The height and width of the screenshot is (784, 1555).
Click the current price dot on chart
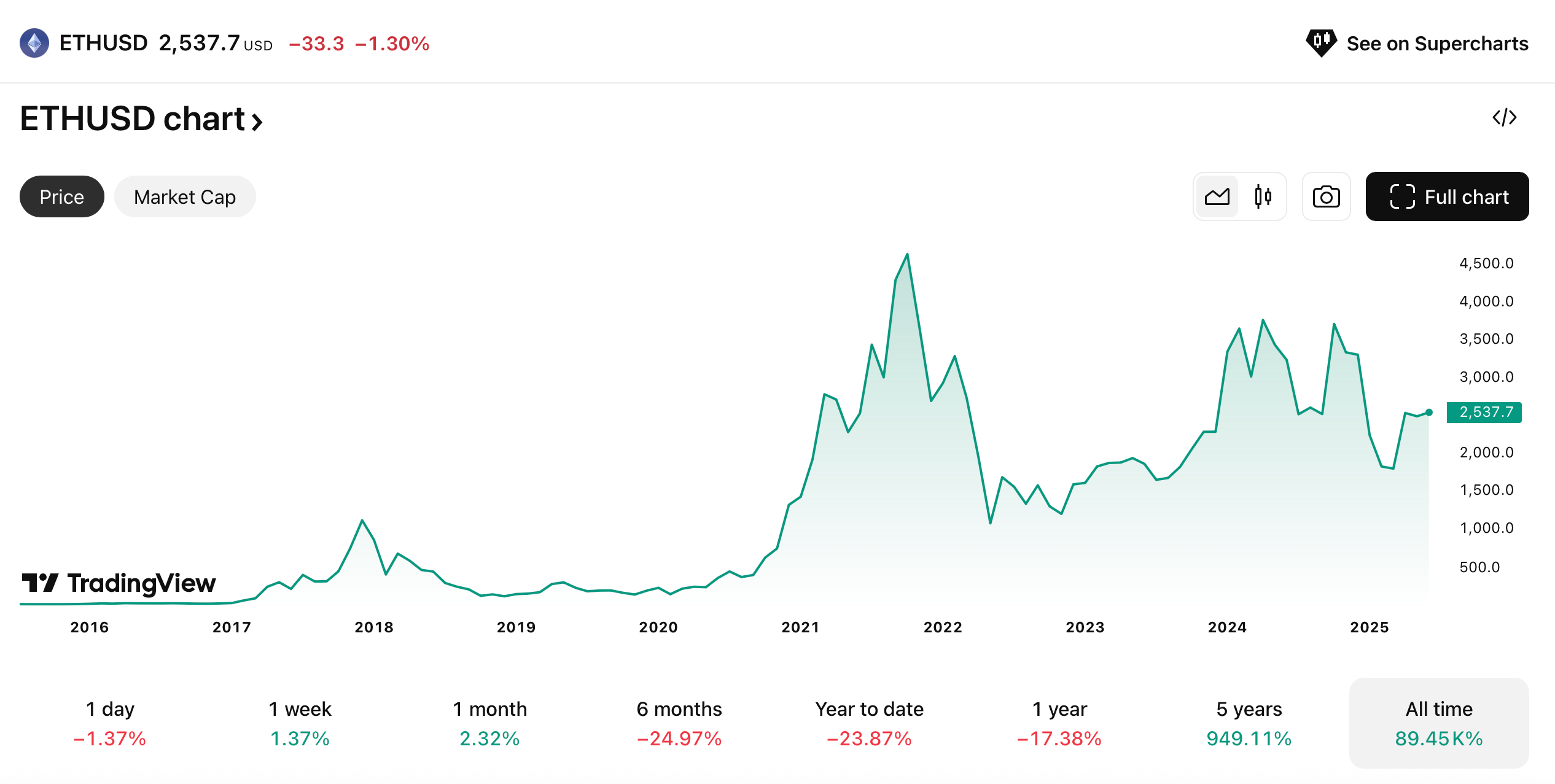pyautogui.click(x=1429, y=413)
